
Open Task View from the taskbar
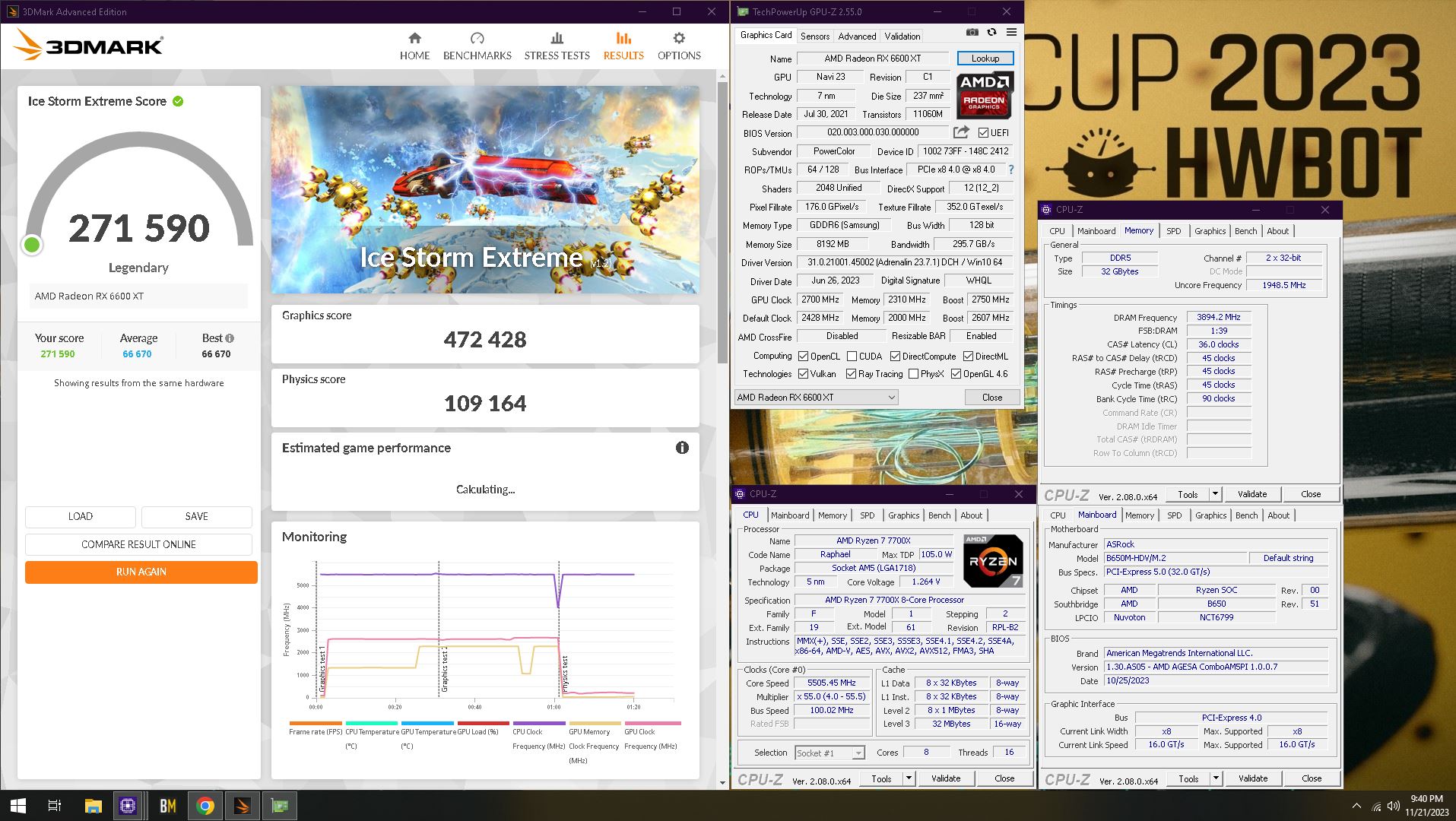point(55,806)
